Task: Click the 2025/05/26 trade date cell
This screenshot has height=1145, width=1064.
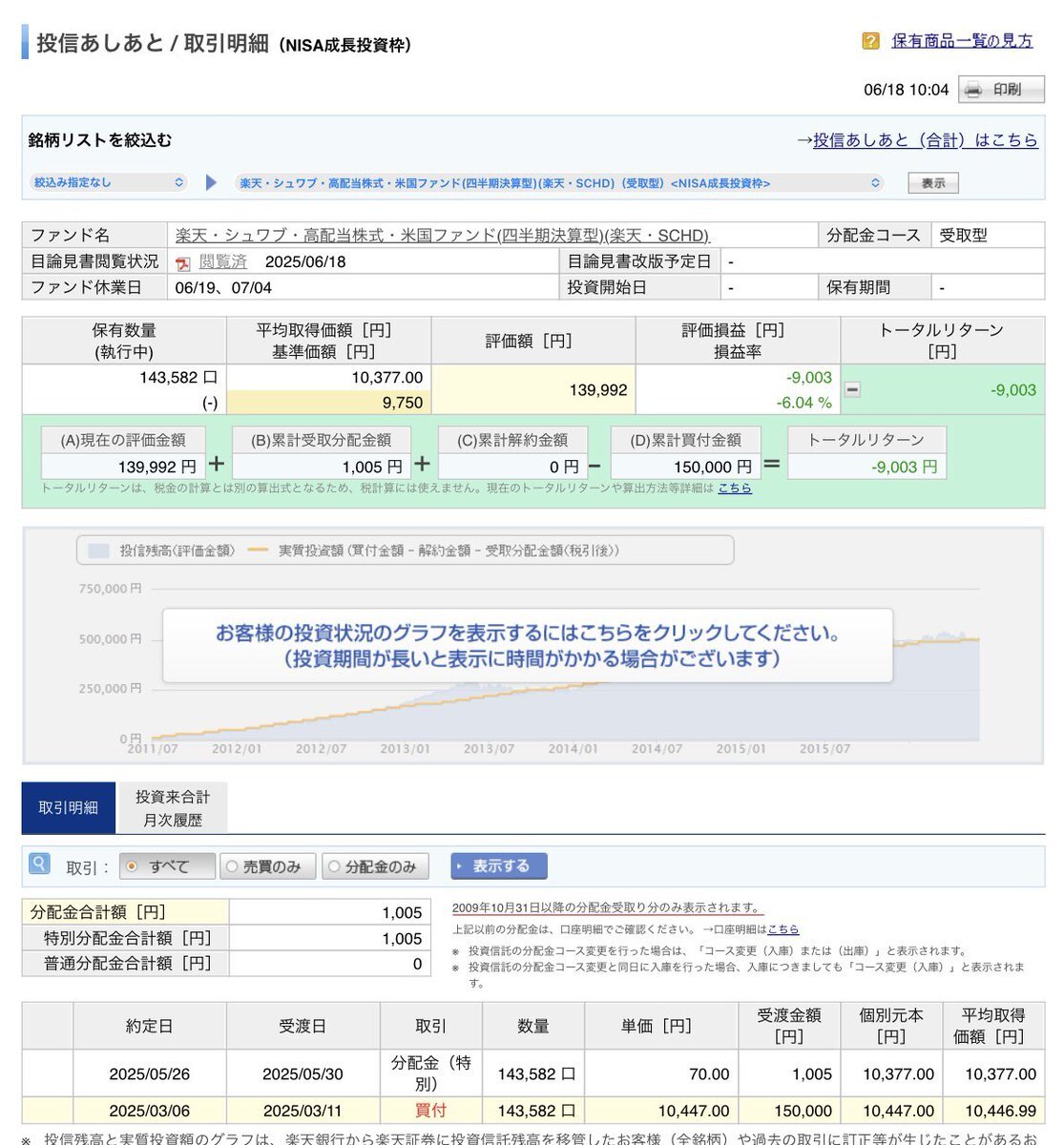Action: click(x=150, y=1073)
